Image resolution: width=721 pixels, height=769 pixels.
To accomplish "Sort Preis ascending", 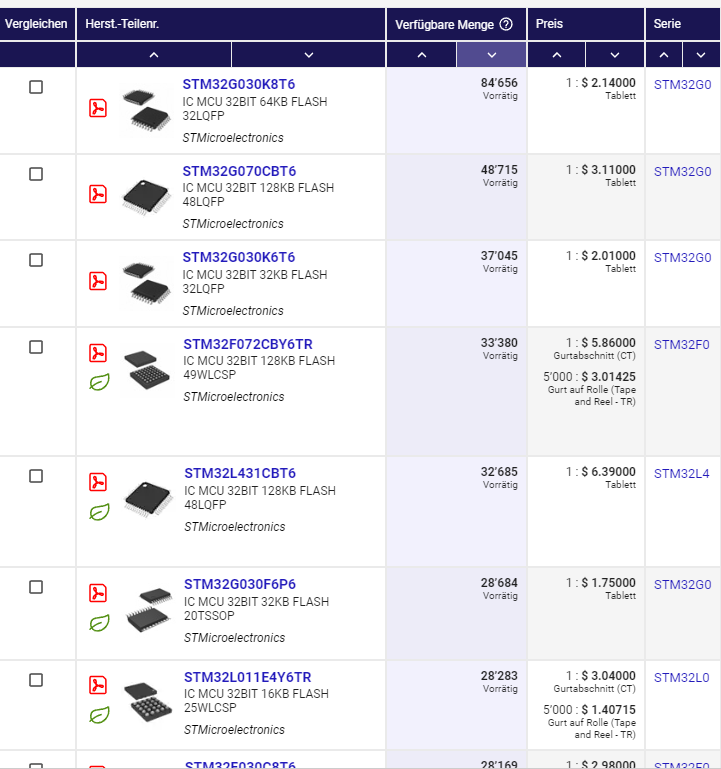I will pos(557,54).
